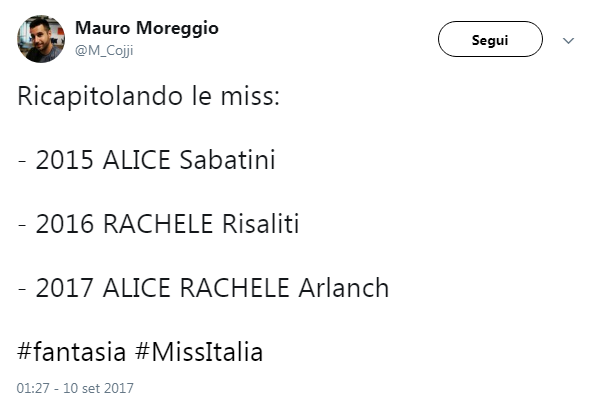The image size is (600, 403).
Task: Click the surname Sabatini
Action: pyautogui.click(x=227, y=160)
